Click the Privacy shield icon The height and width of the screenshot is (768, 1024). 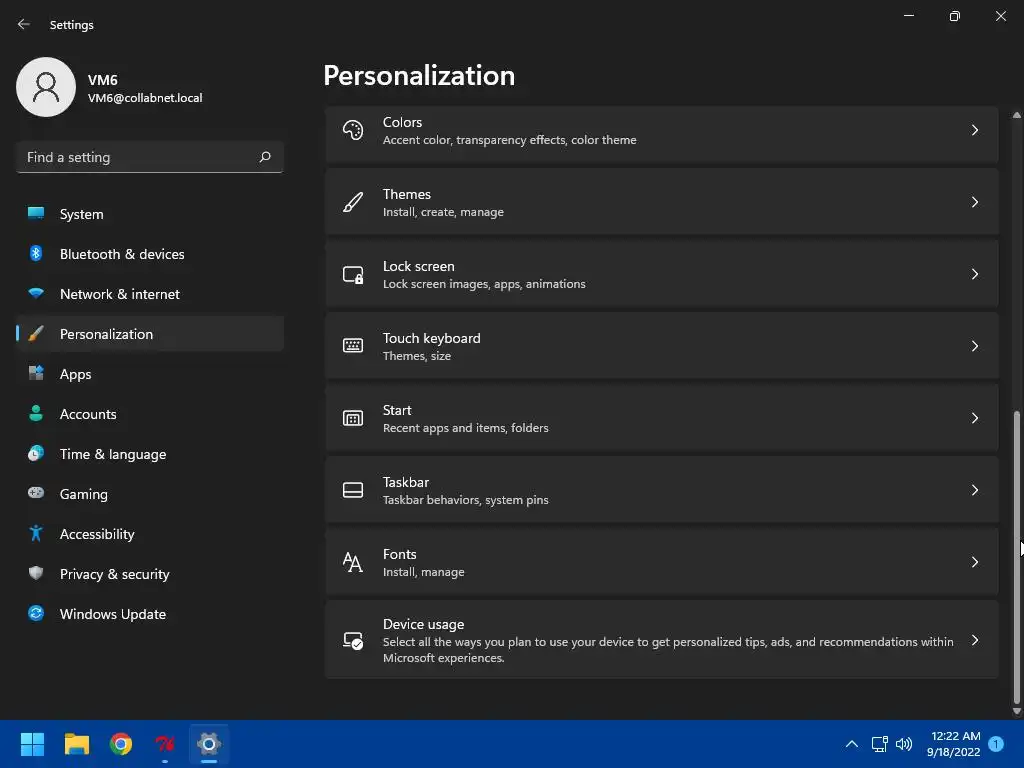coord(36,573)
